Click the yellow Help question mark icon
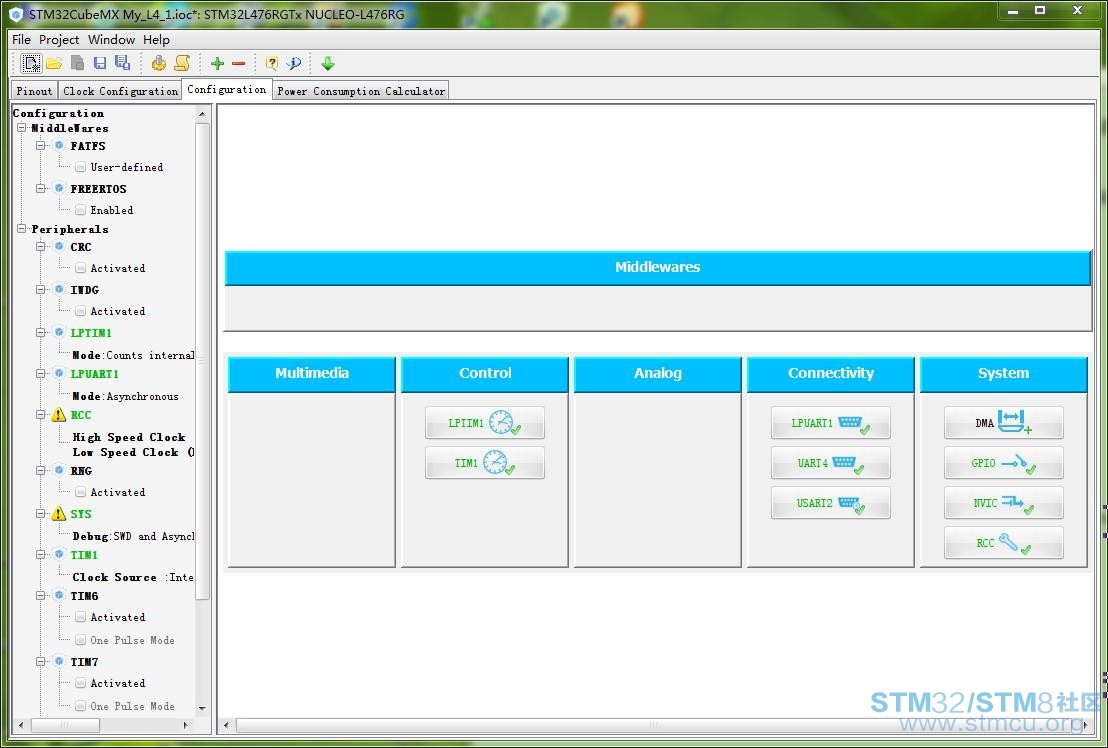 [271, 64]
